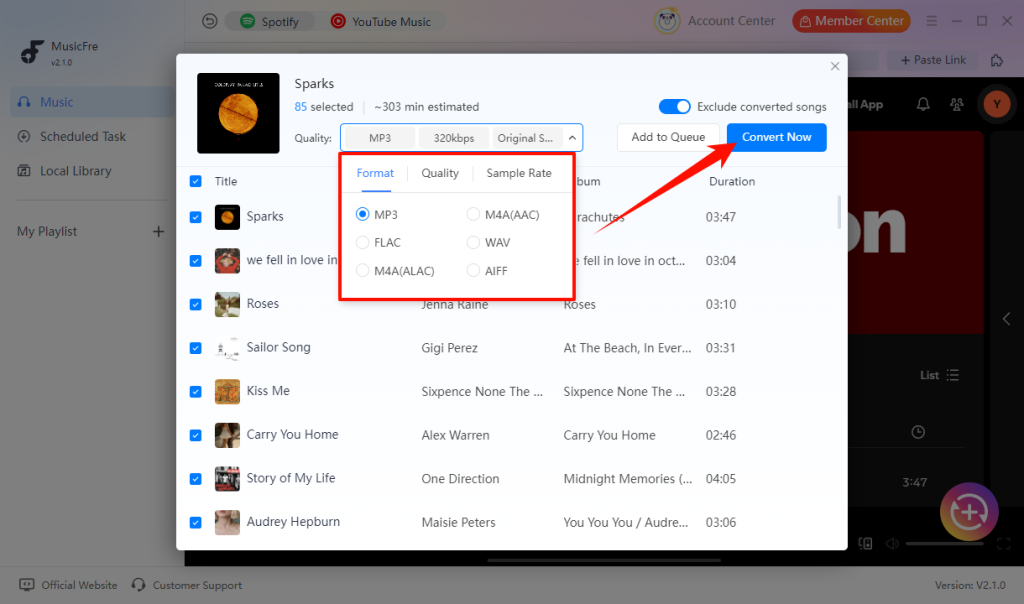Collapse the Quality dropdown chevron

pyautogui.click(x=572, y=138)
